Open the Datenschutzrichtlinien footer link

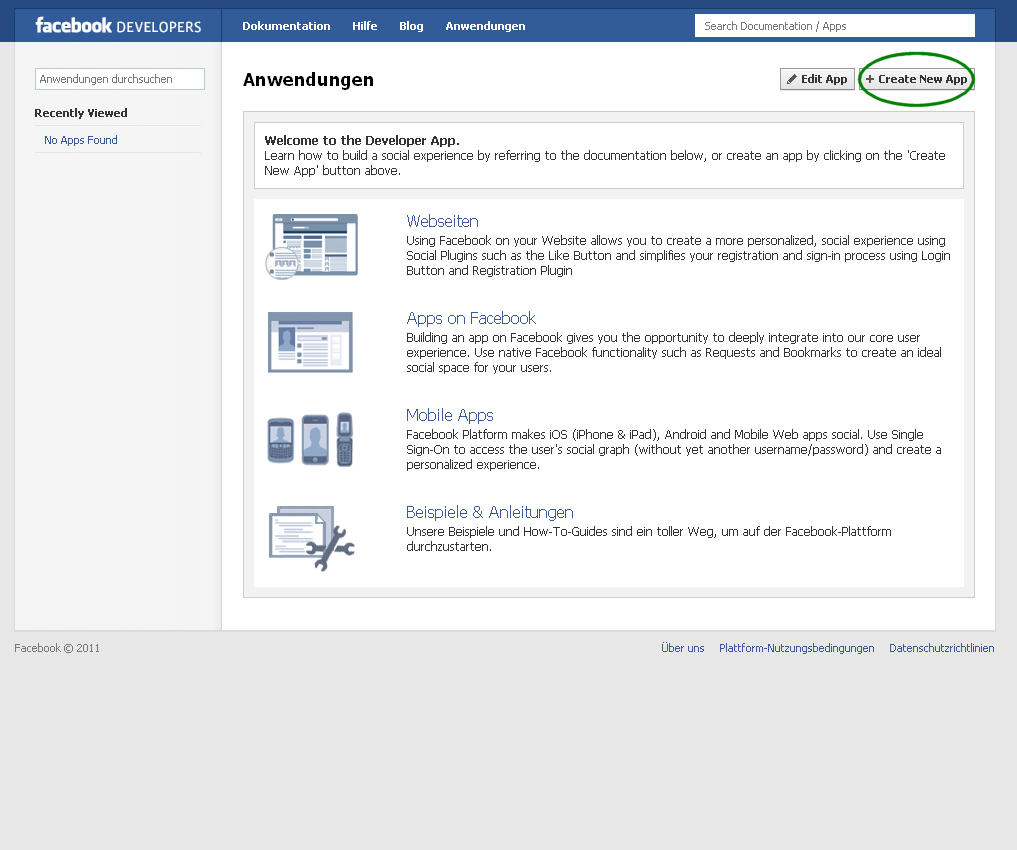coord(941,648)
